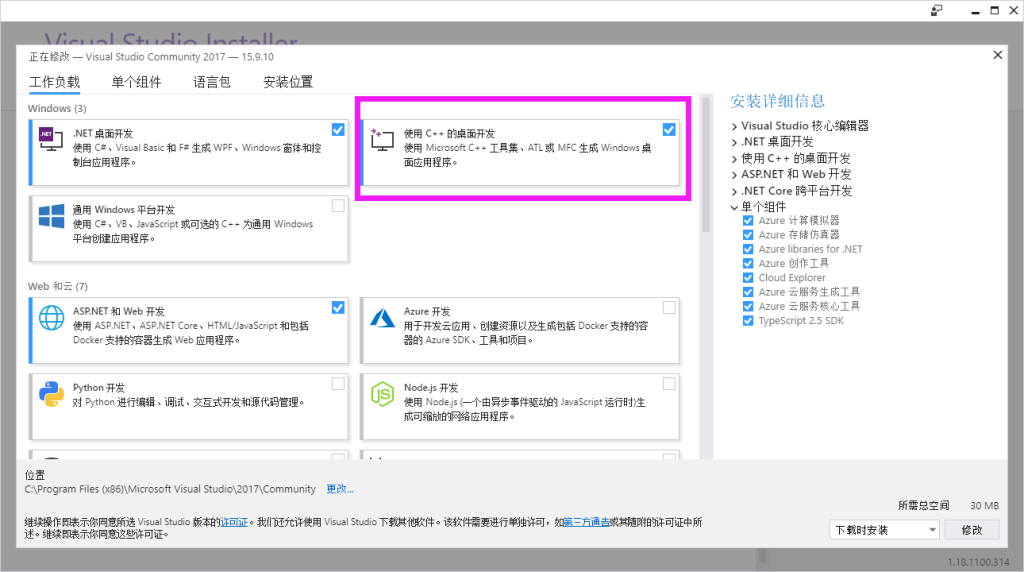This screenshot has width=1024, height=572.
Task: Expand .NET 桌面开发 in install details
Action: (735, 142)
